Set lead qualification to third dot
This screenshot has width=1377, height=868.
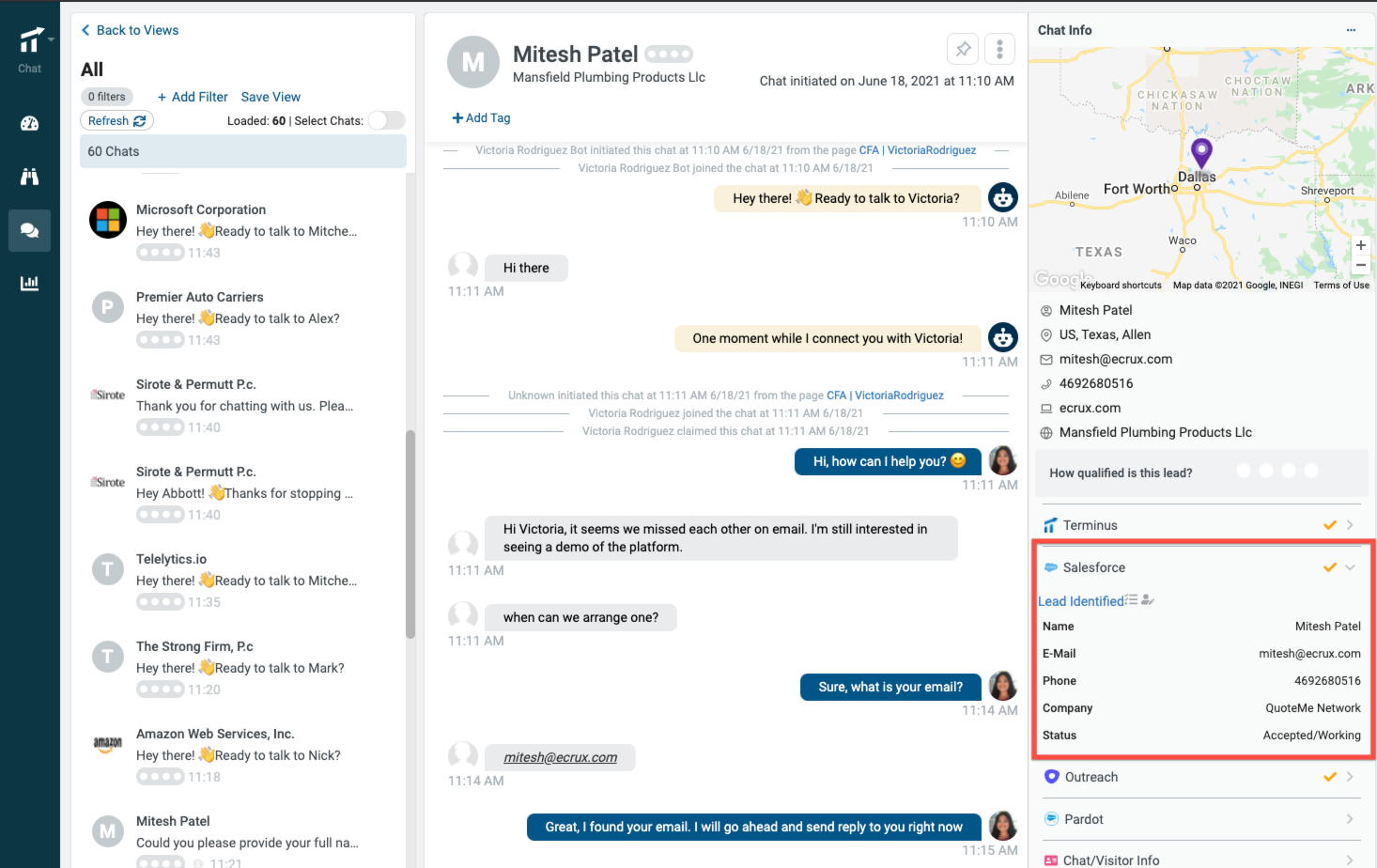[1289, 471]
